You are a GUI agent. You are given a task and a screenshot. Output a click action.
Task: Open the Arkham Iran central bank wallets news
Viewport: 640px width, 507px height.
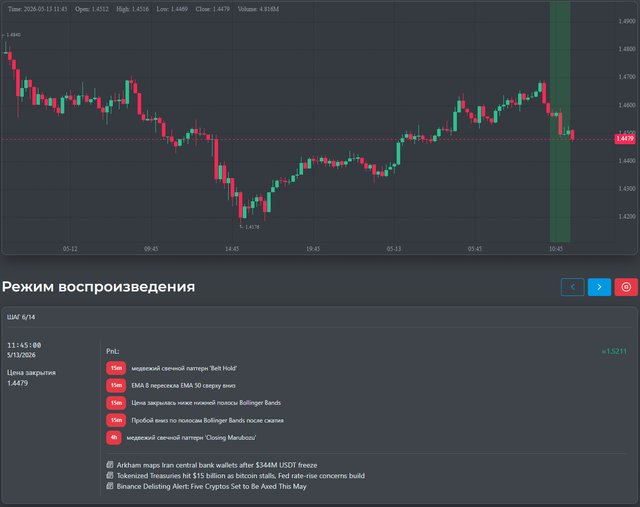pos(217,465)
